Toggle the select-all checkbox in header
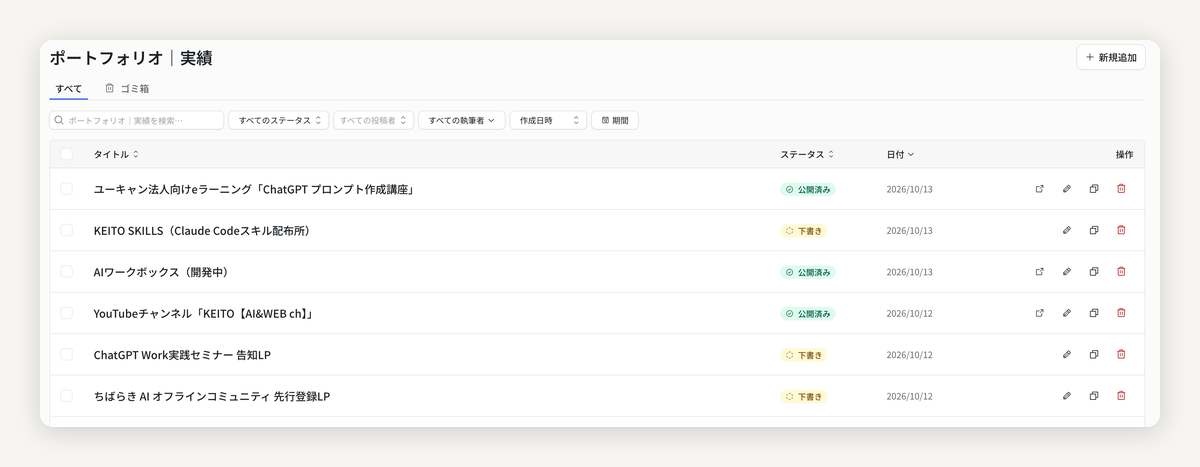The image size is (1200, 467). pos(67,154)
